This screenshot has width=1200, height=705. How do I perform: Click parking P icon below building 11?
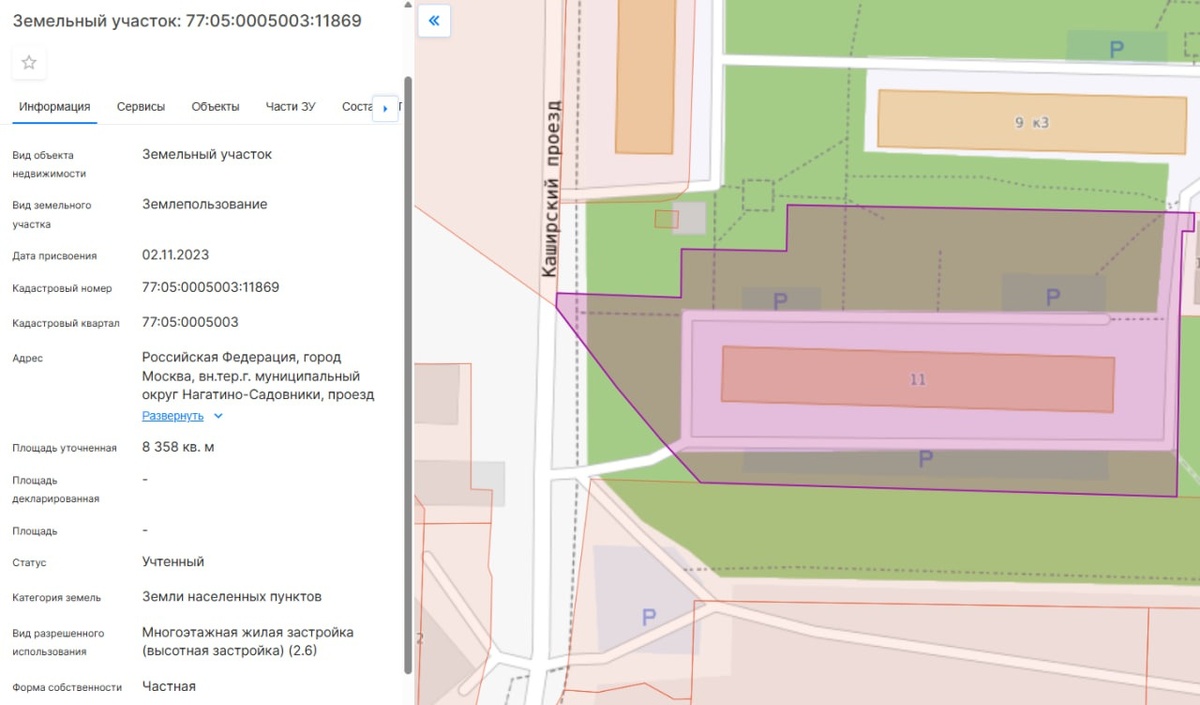925,460
